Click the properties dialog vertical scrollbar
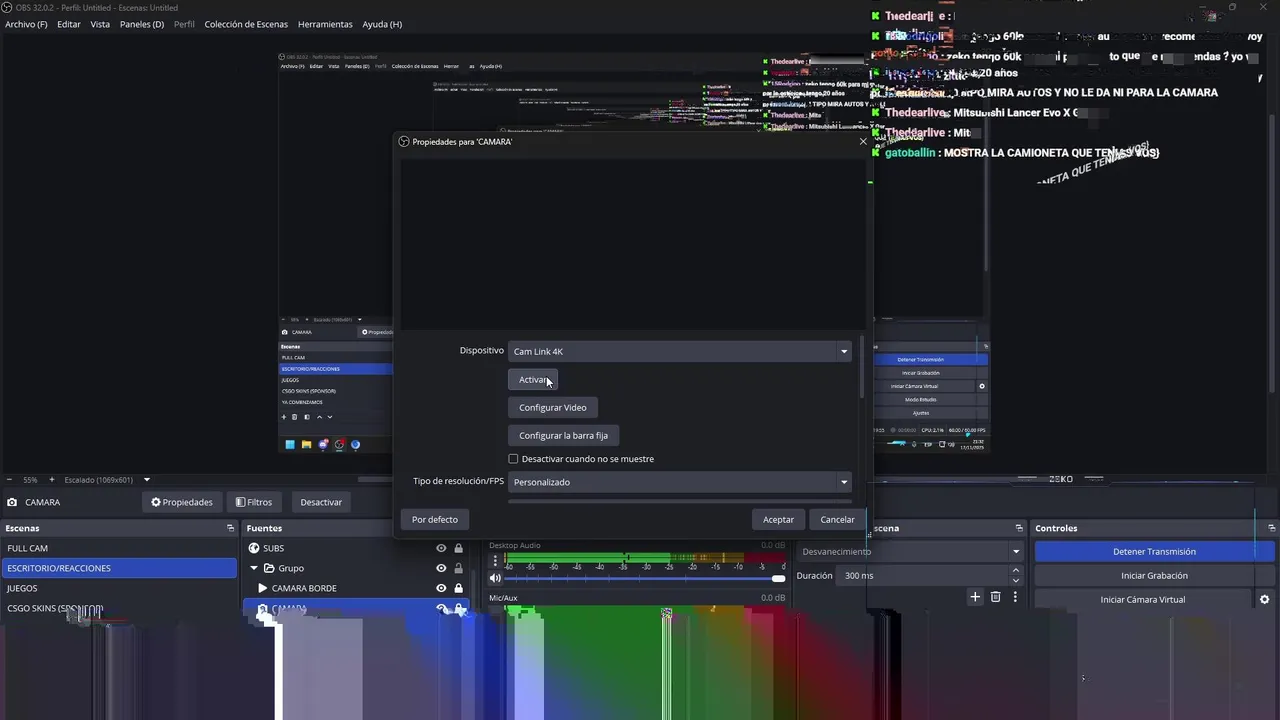 pos(861,367)
